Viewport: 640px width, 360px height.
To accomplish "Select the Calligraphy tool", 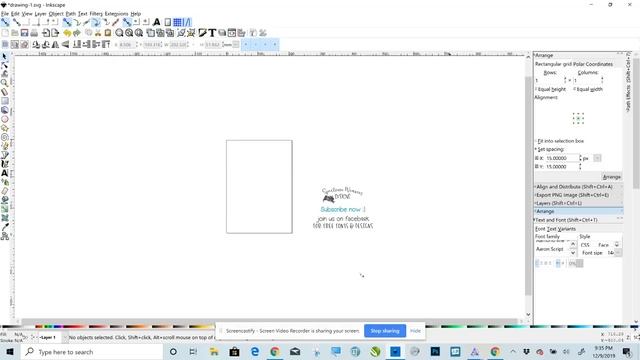I will pyautogui.click(x=4, y=164).
